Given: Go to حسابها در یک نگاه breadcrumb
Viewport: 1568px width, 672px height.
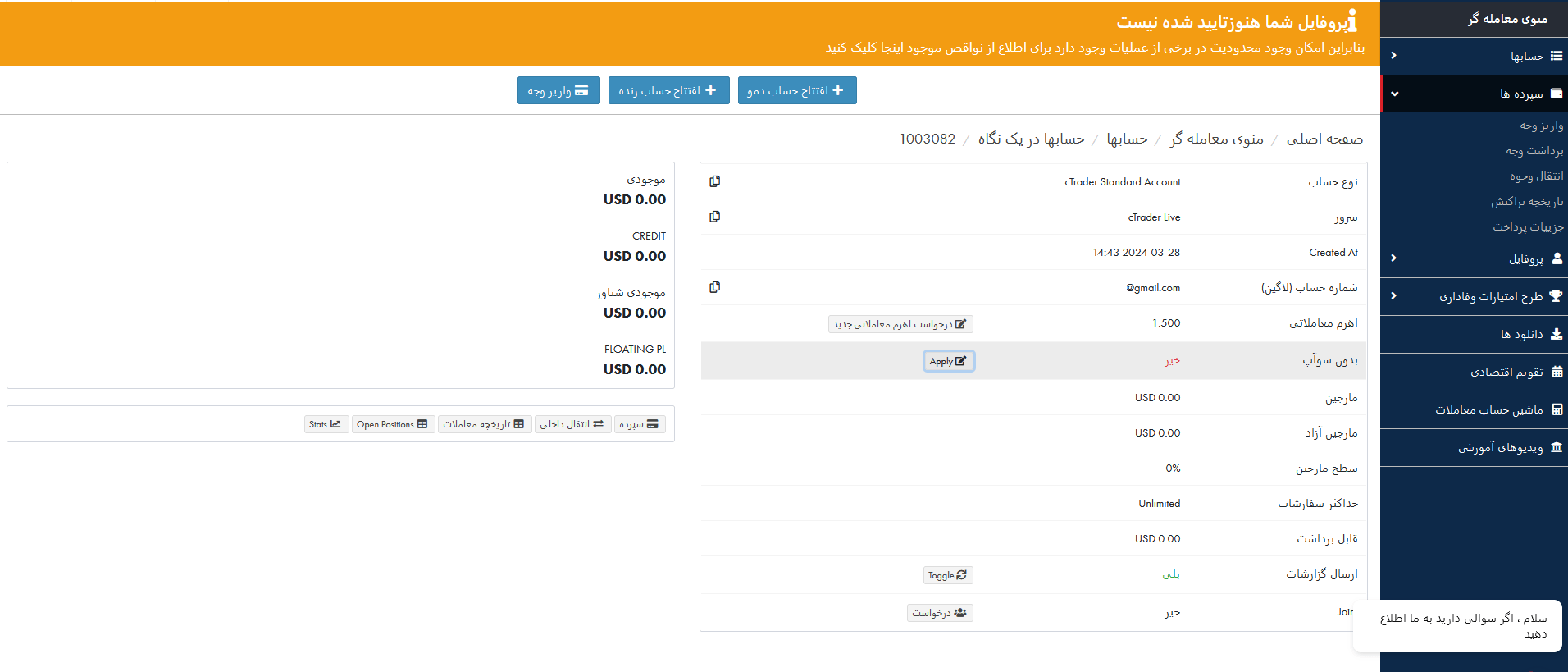Looking at the screenshot, I should point(1031,139).
